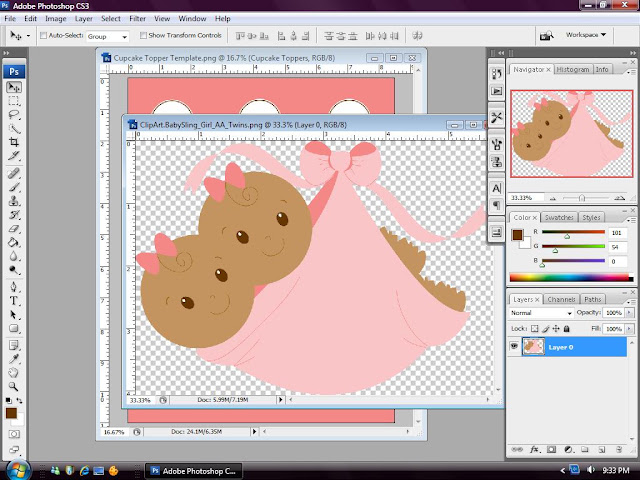640x480 pixels.
Task: Select the Crop tool
Action: [14, 142]
